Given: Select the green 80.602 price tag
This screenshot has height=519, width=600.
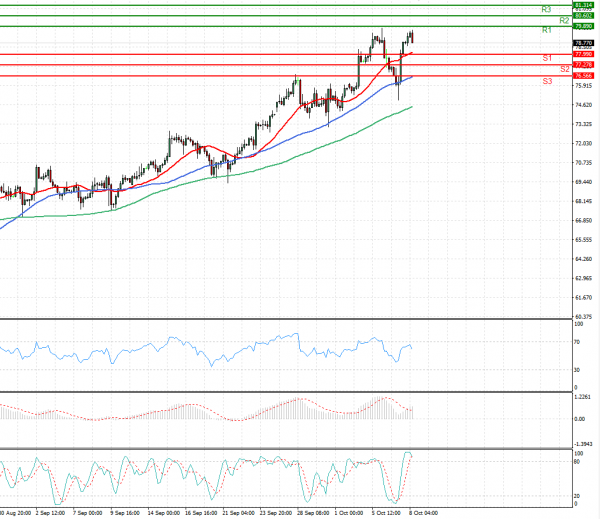Looking at the screenshot, I should (x=584, y=16).
